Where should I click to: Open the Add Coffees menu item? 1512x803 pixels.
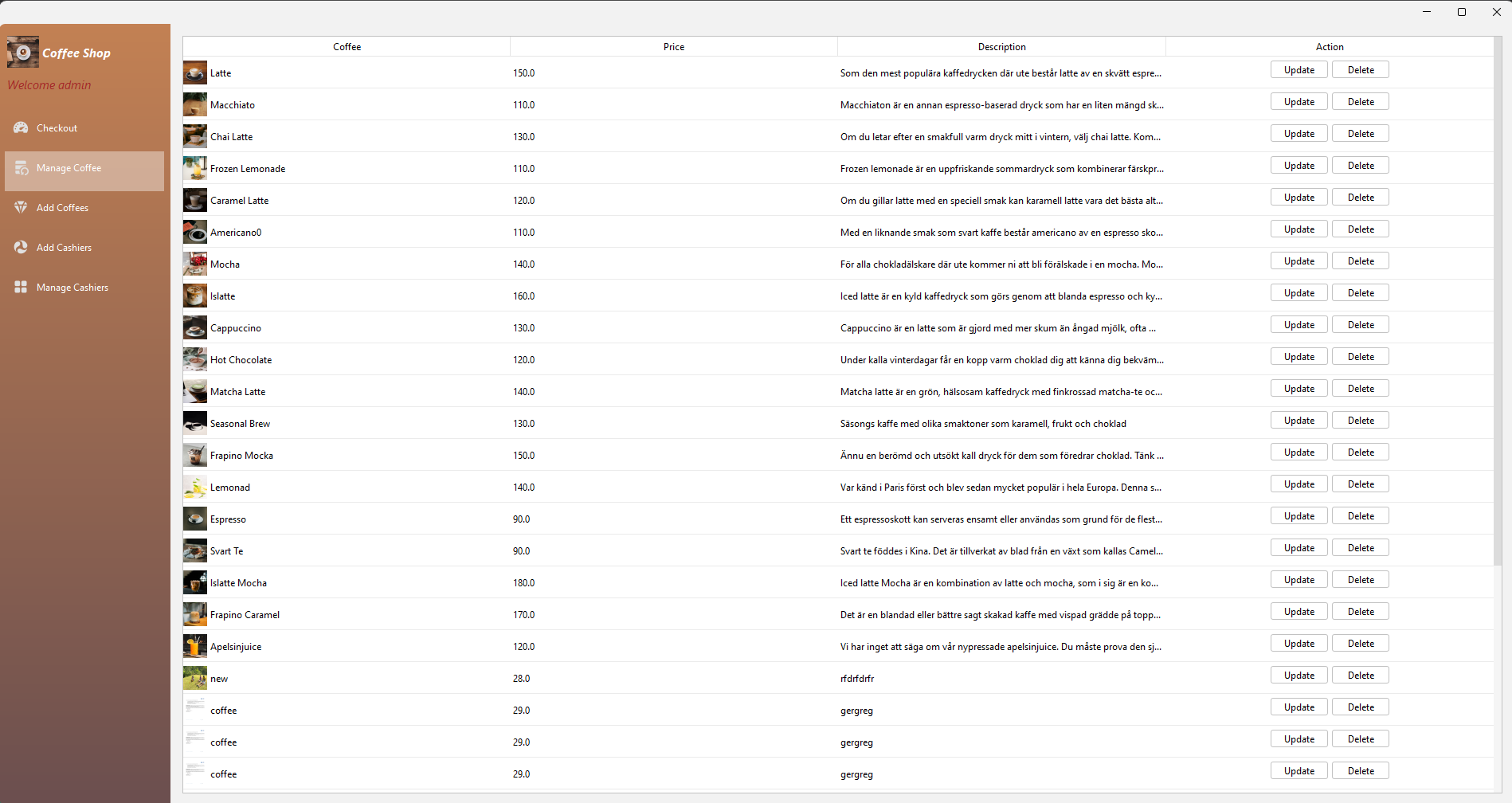[62, 208]
